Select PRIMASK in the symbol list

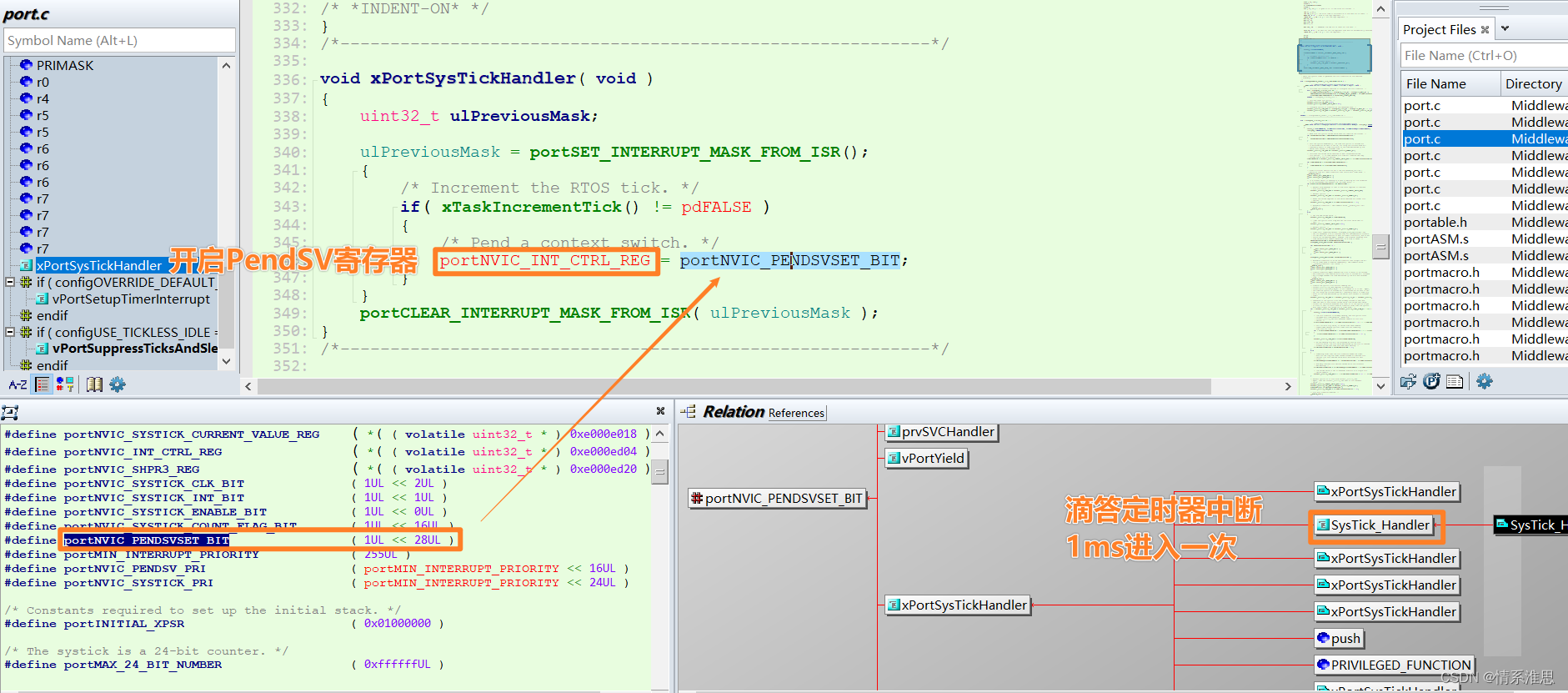[x=65, y=65]
